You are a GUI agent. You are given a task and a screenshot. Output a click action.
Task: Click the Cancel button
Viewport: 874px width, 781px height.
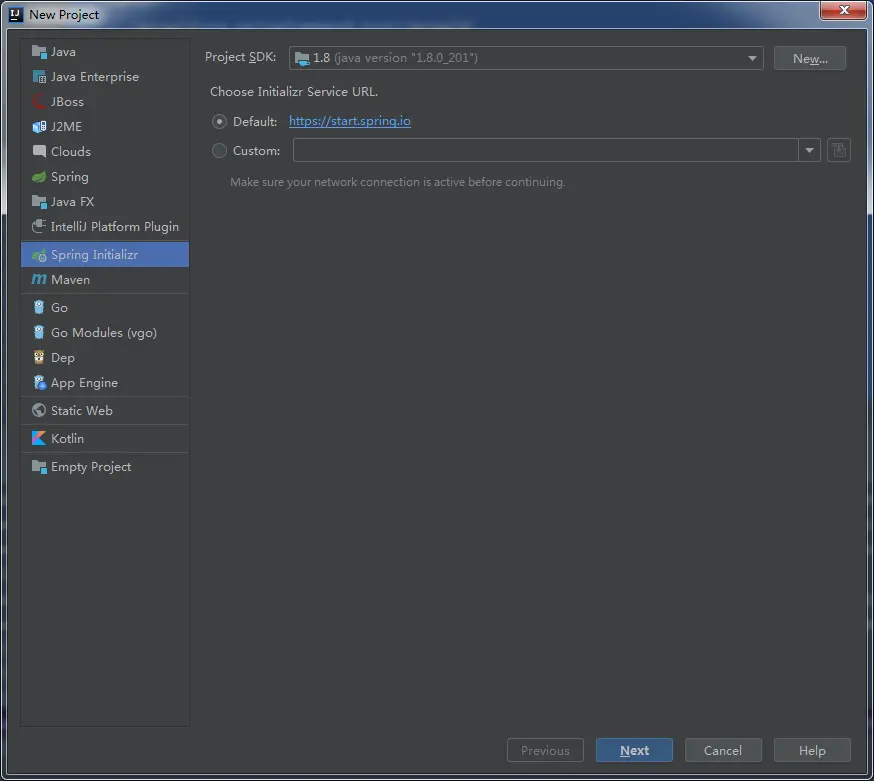[723, 750]
